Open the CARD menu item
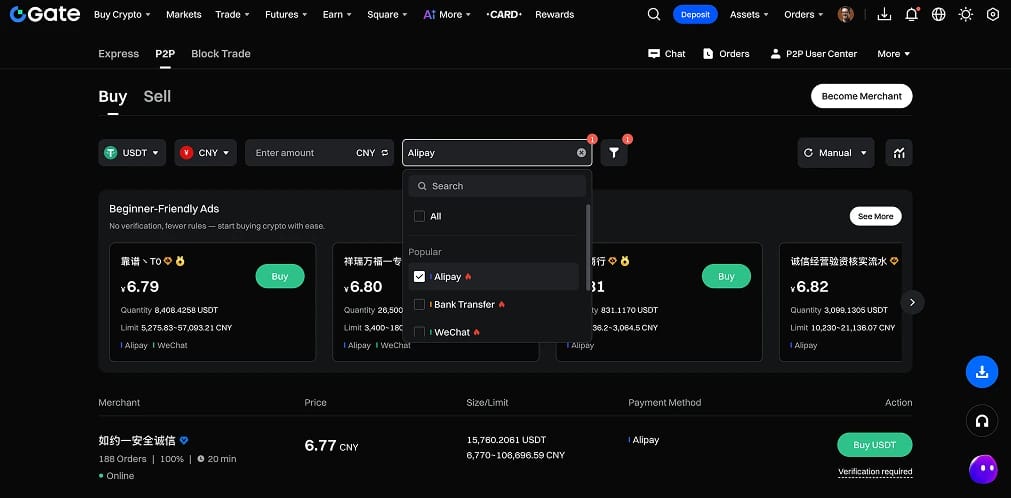This screenshot has height=498, width=1011. pos(504,14)
